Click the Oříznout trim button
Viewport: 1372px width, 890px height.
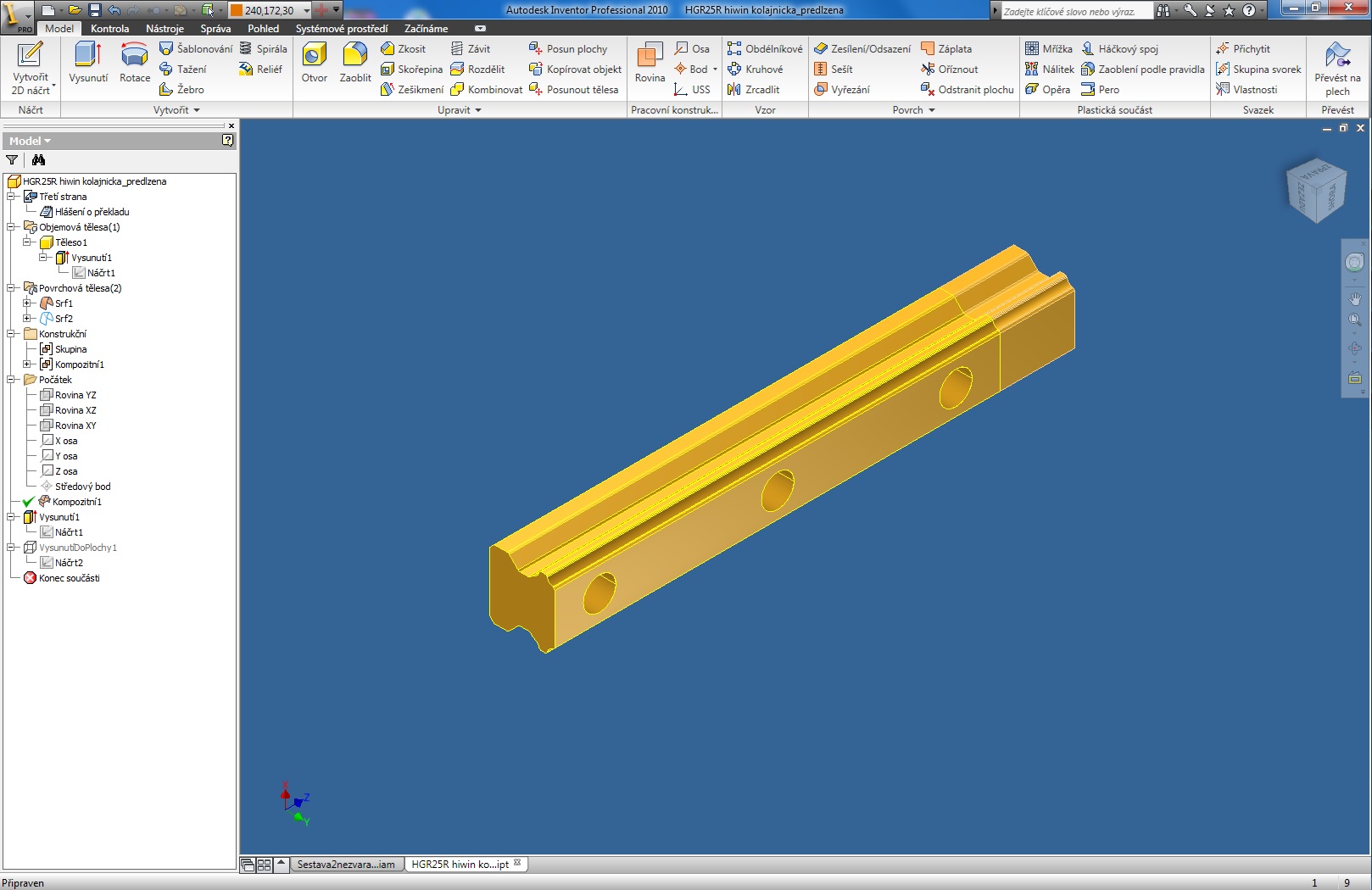pos(950,70)
